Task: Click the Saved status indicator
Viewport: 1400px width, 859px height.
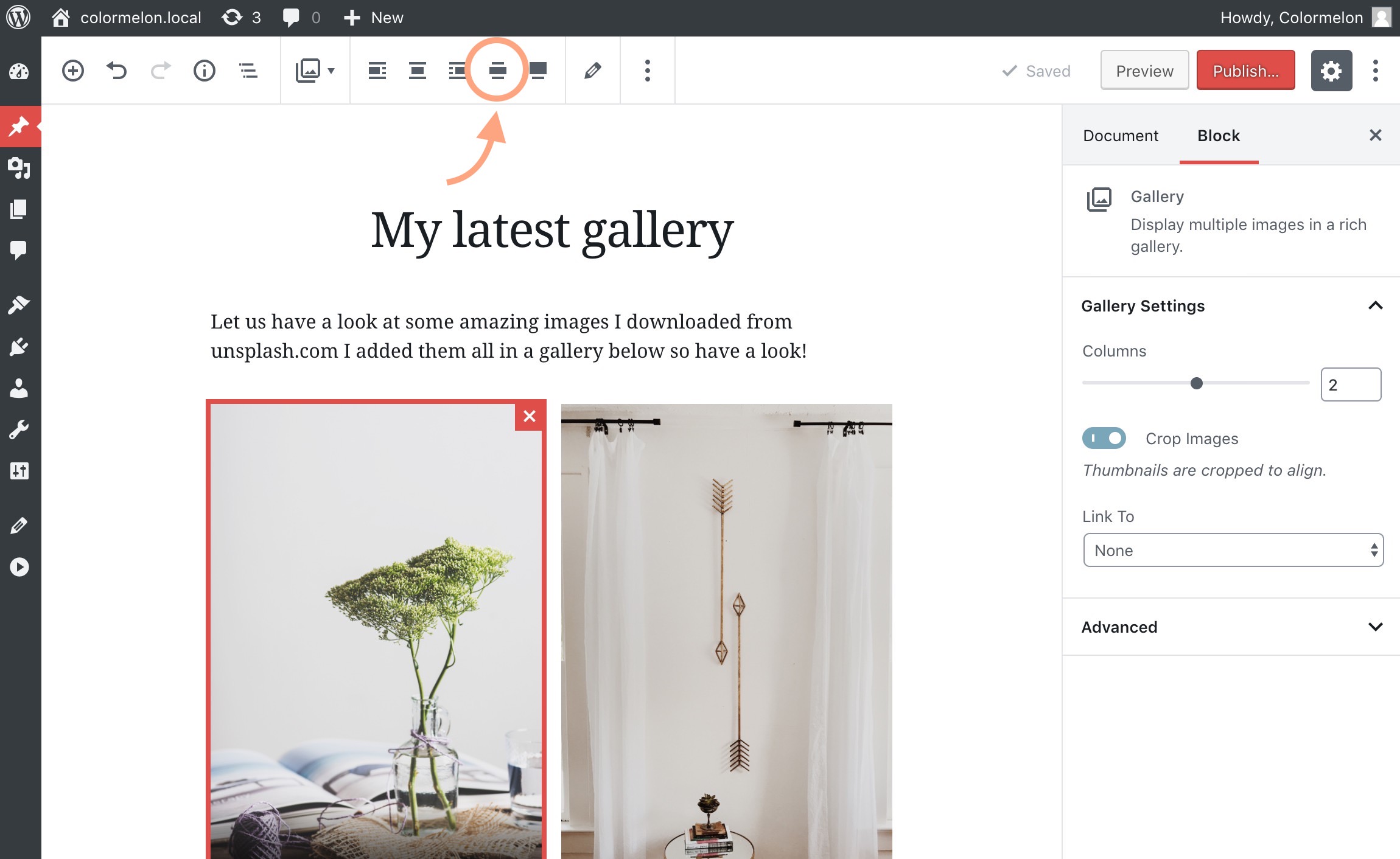Action: (1036, 71)
